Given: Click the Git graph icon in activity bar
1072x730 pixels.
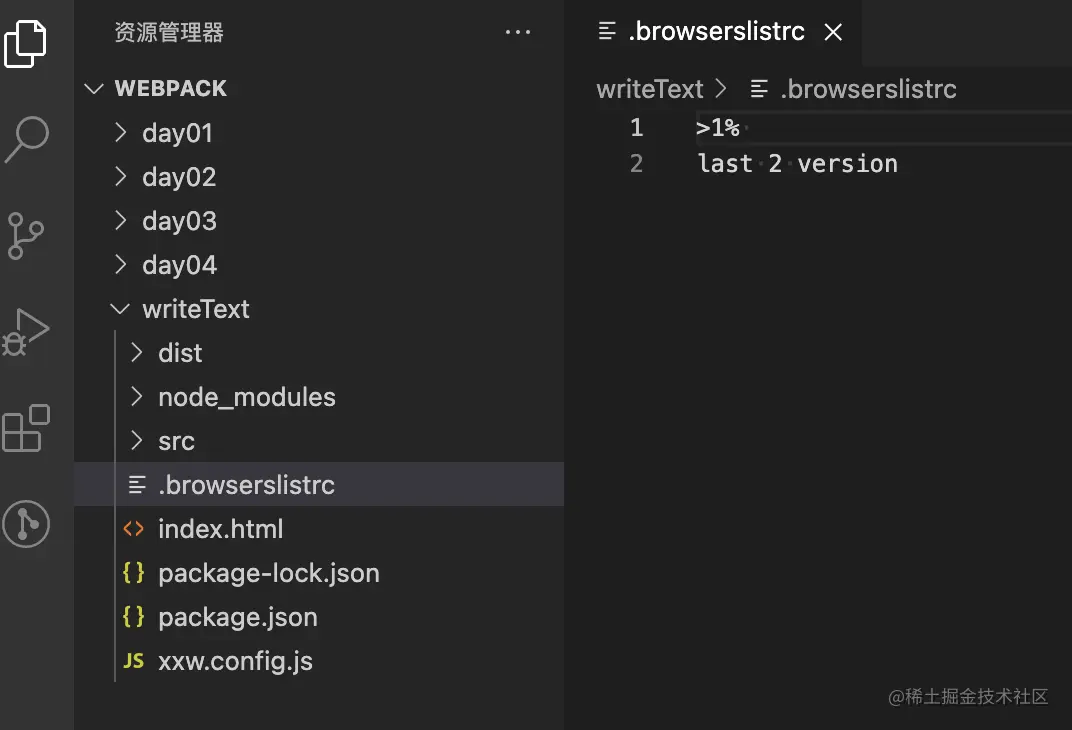Looking at the screenshot, I should [26, 523].
